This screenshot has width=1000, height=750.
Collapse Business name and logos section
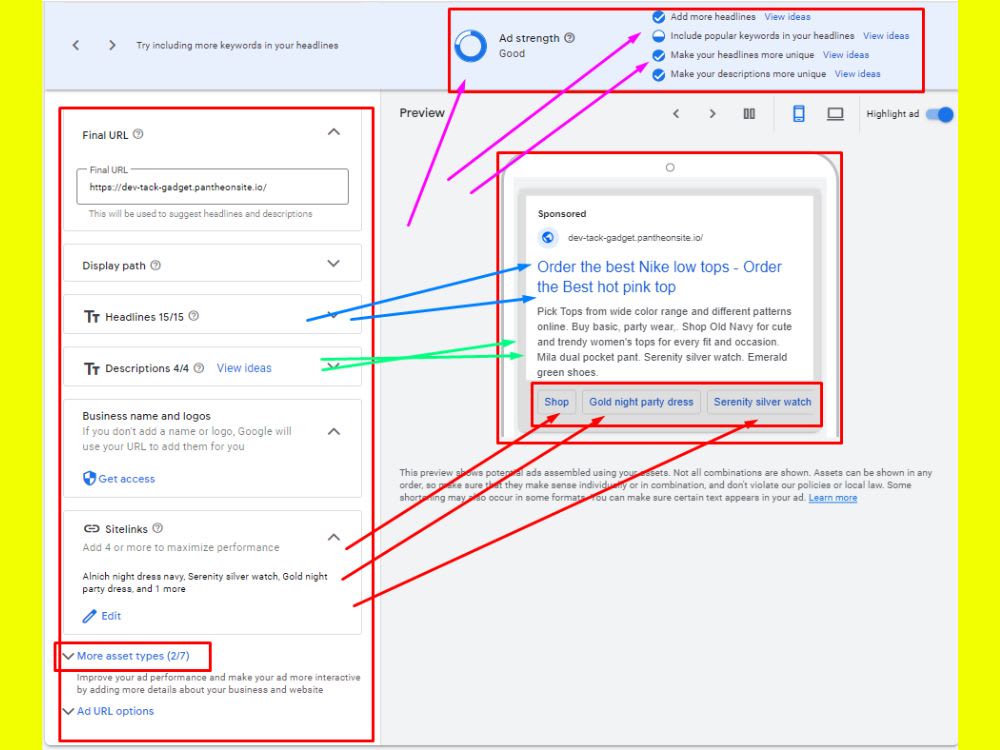[x=334, y=431]
